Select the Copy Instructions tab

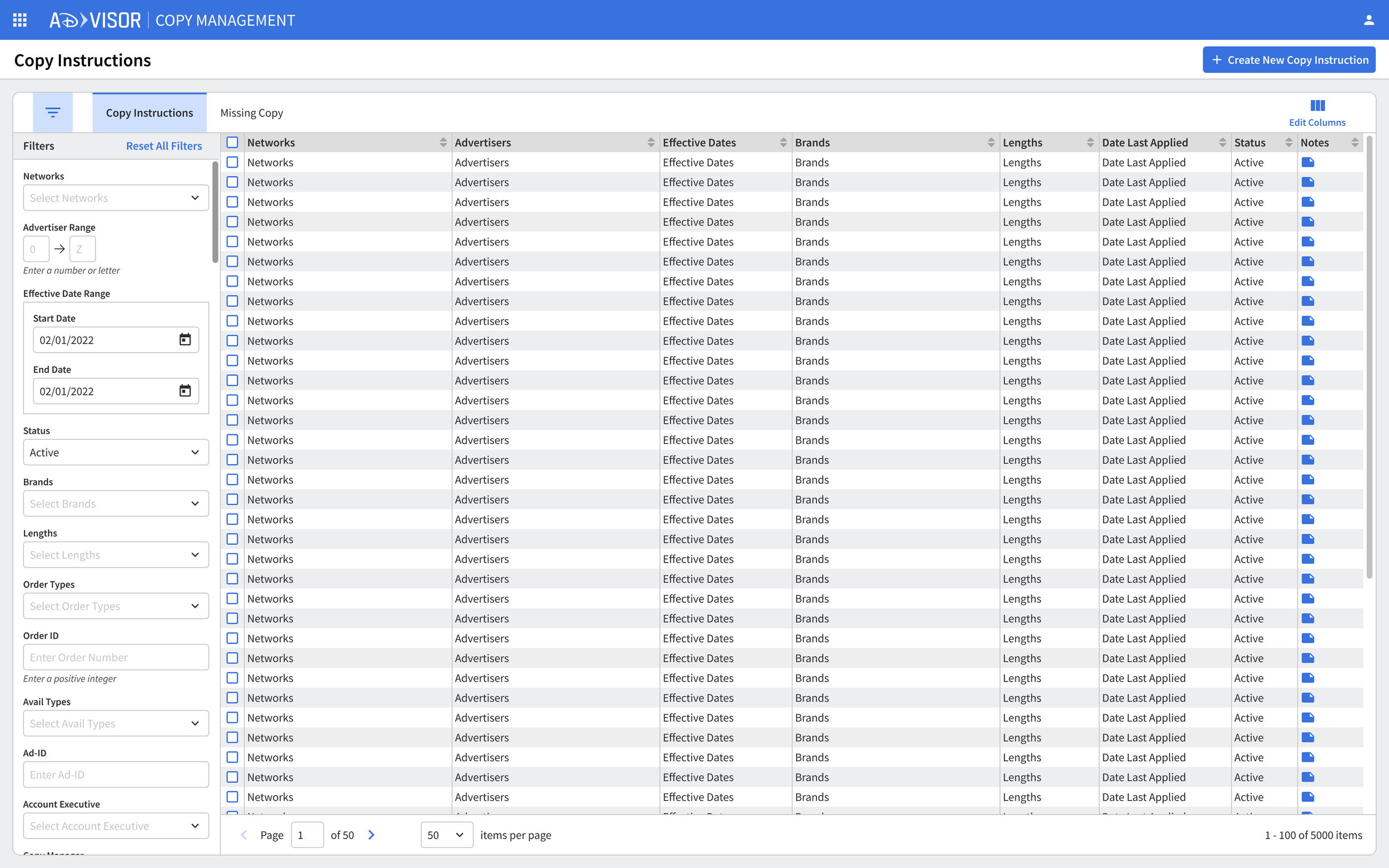click(149, 113)
